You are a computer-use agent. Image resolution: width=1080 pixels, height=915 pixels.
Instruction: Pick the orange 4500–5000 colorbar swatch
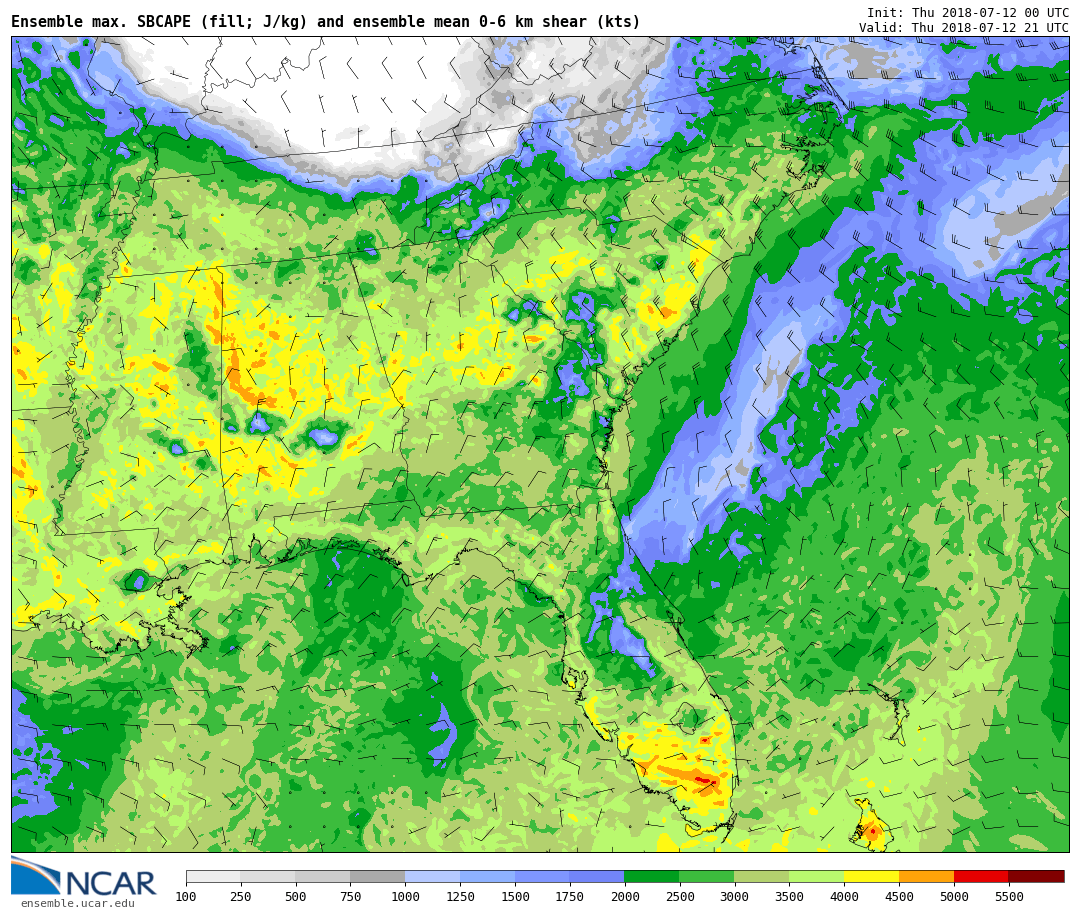926,877
